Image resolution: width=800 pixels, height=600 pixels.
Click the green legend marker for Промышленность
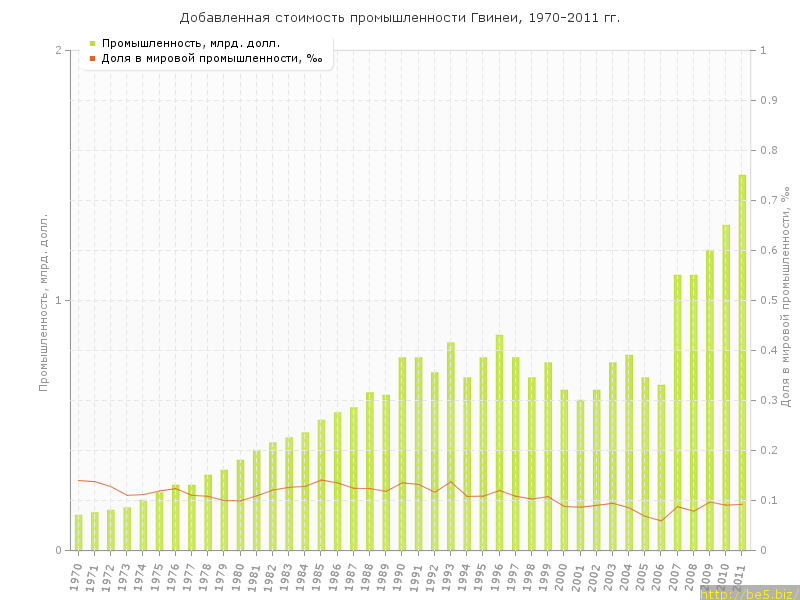(93, 43)
